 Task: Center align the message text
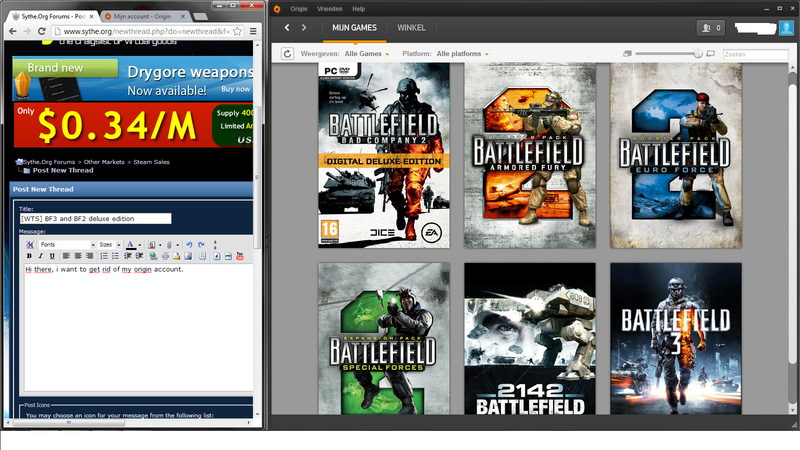[78, 256]
